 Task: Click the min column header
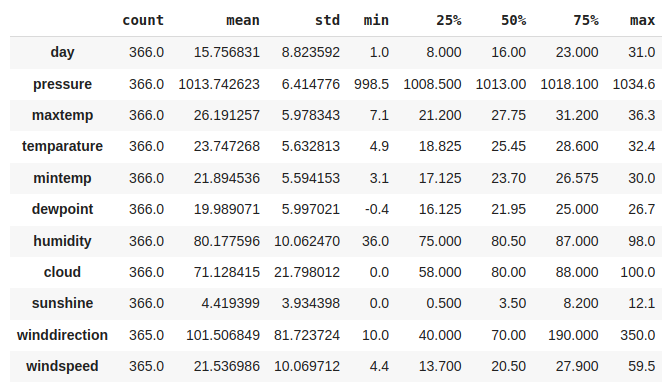coord(376,20)
